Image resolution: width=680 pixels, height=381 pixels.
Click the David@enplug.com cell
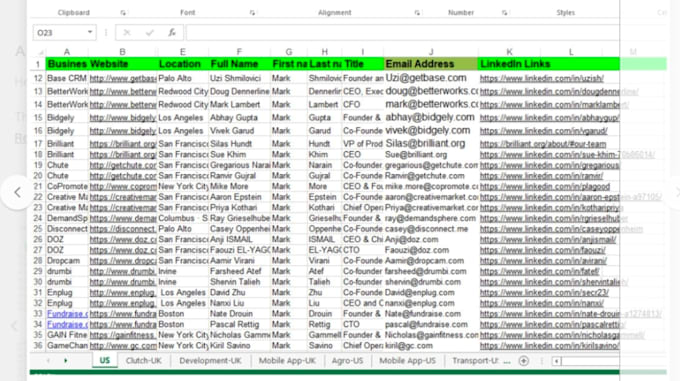(x=431, y=293)
